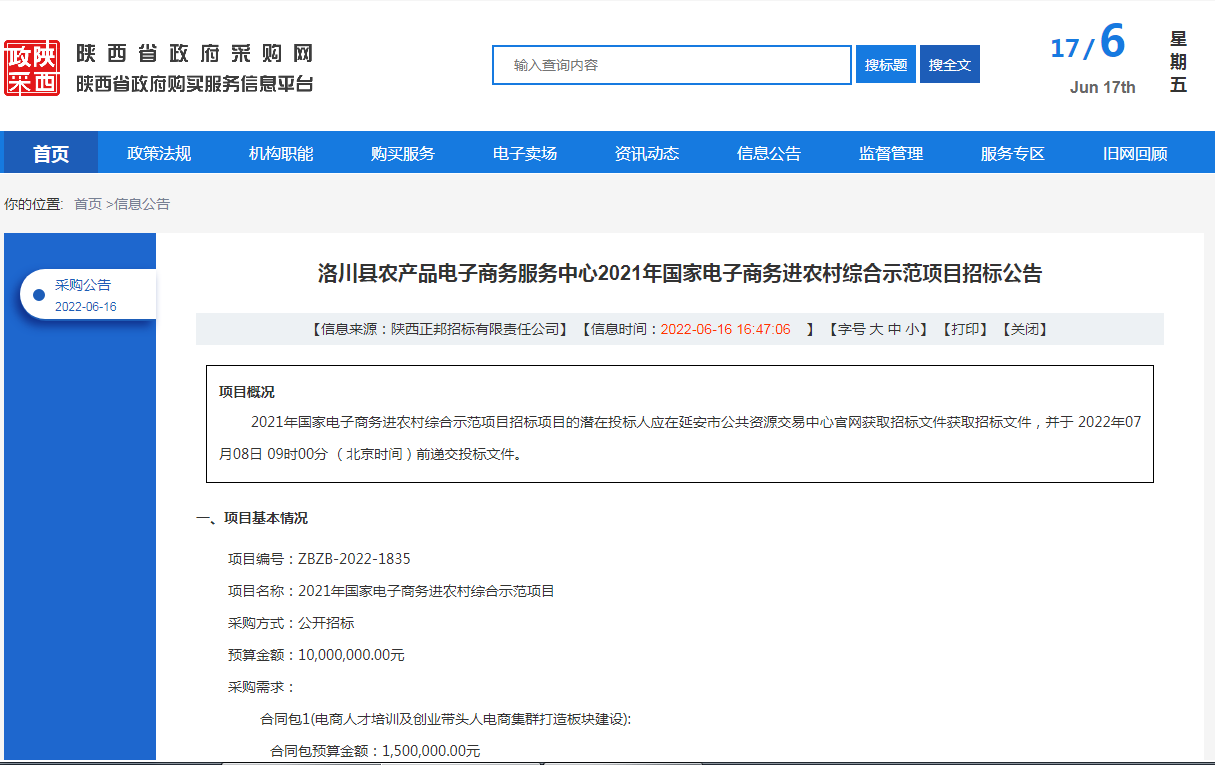
Task: Set the font size to 小
Action: (912, 329)
